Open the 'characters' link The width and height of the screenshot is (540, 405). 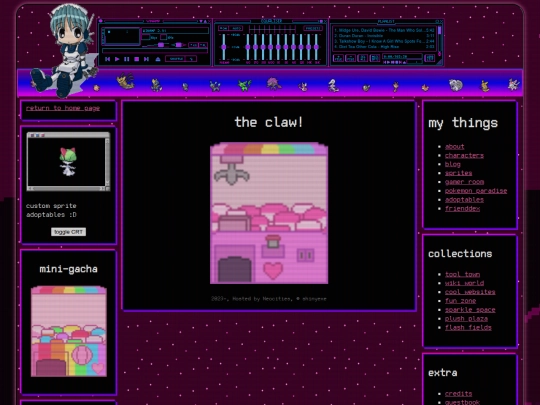pos(464,155)
